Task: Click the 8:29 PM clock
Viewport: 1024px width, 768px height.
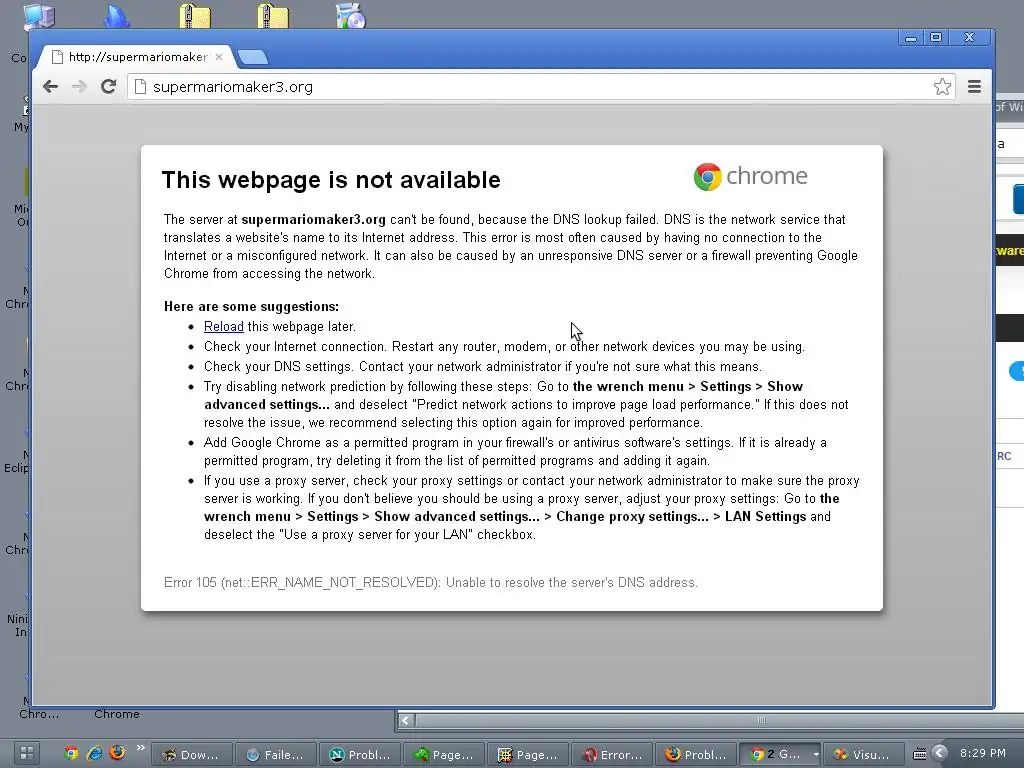Action: (x=982, y=753)
